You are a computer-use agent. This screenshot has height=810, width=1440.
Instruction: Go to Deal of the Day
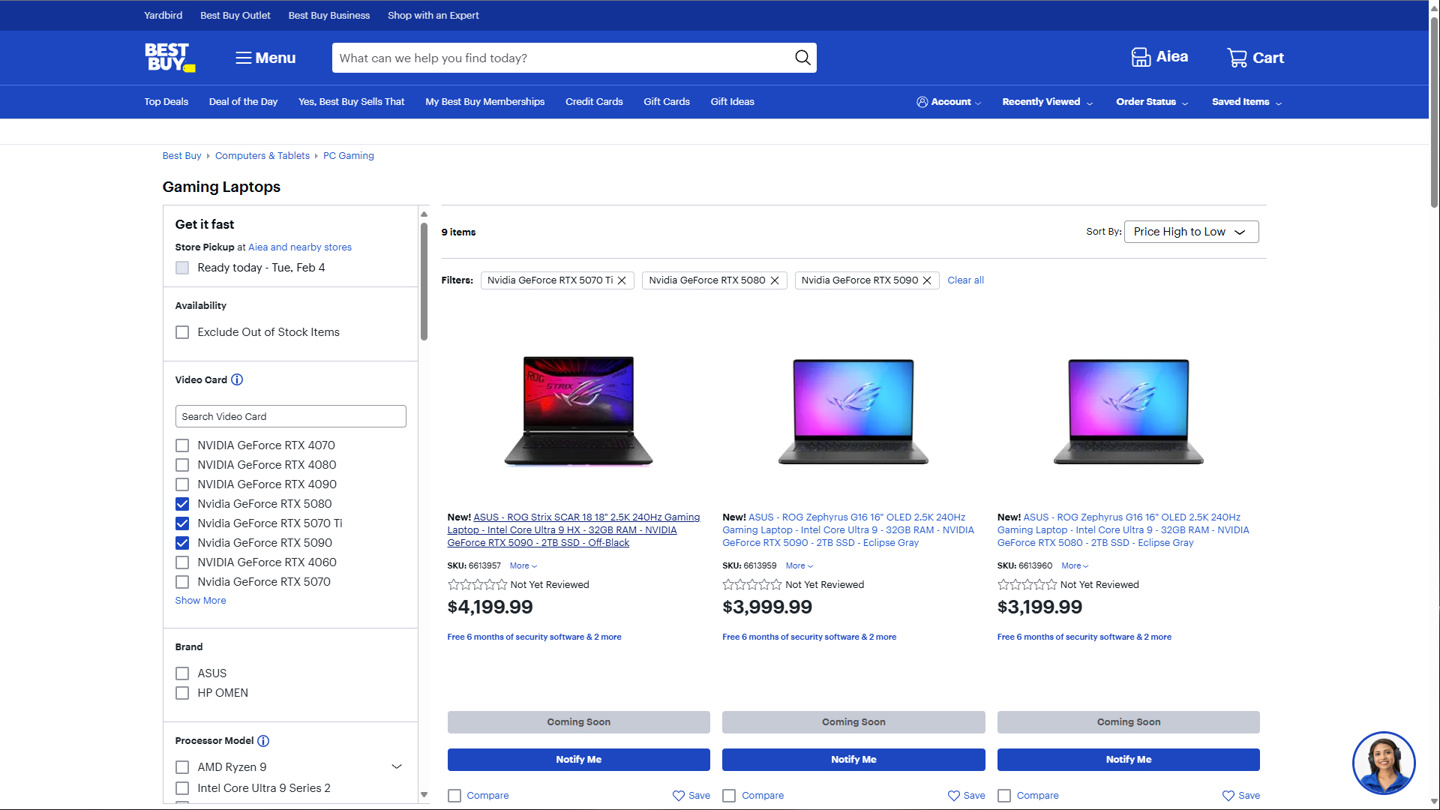pos(243,102)
